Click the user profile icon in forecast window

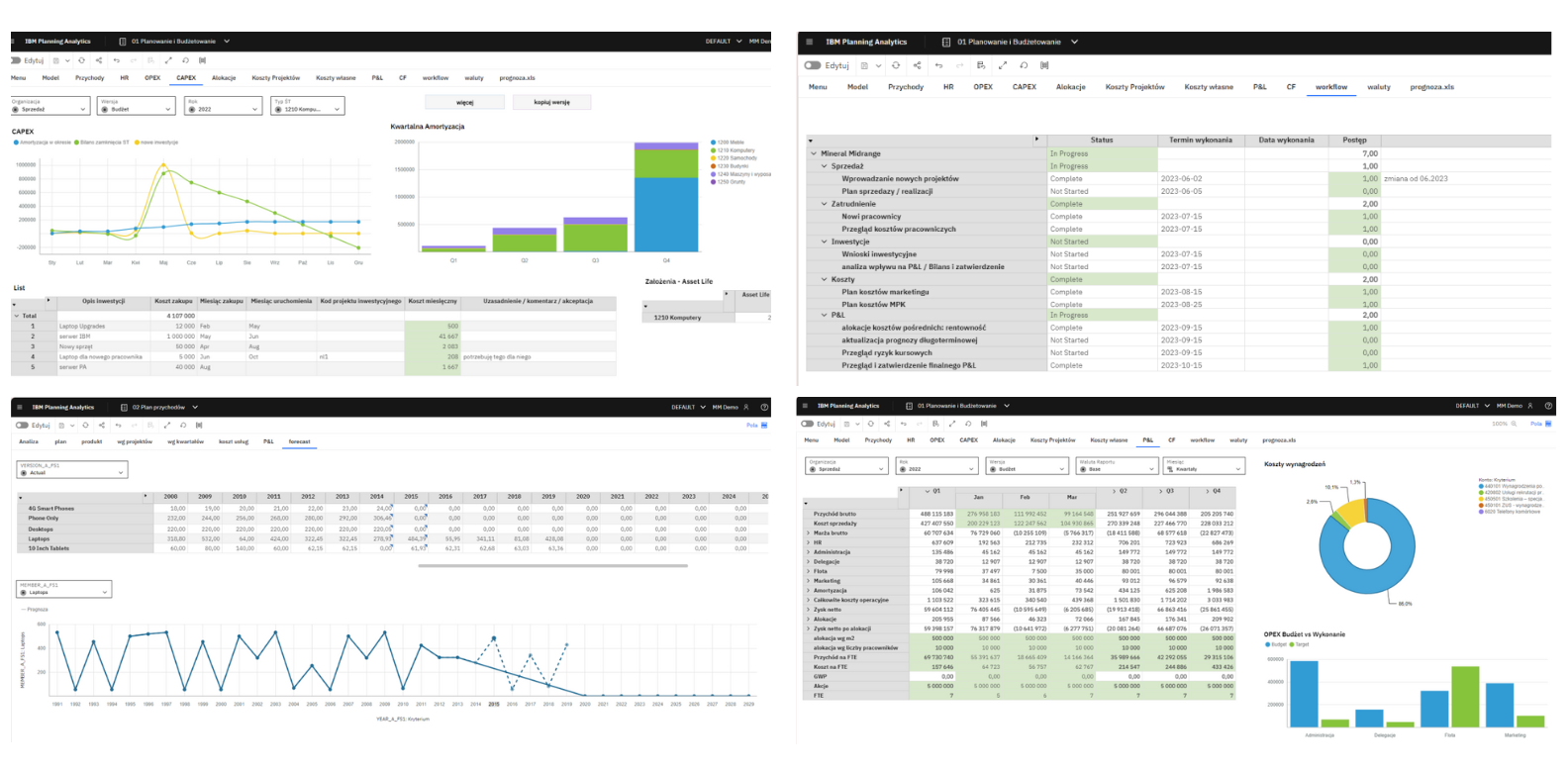(x=746, y=407)
